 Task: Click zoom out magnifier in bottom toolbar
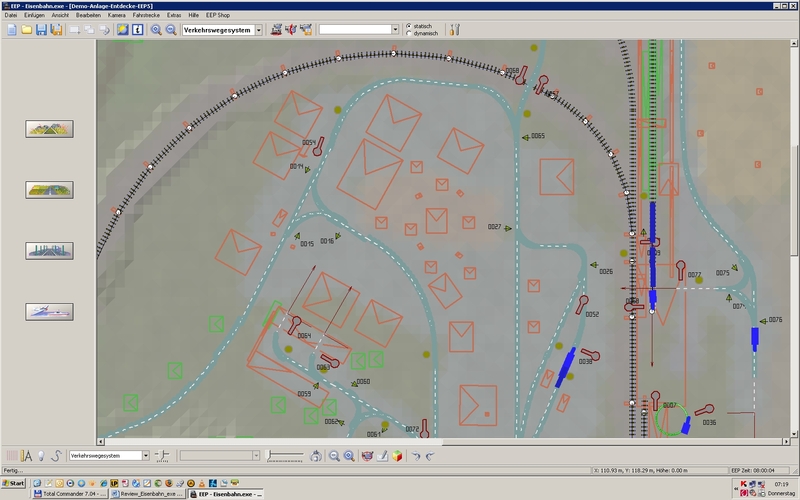pyautogui.click(x=334, y=456)
